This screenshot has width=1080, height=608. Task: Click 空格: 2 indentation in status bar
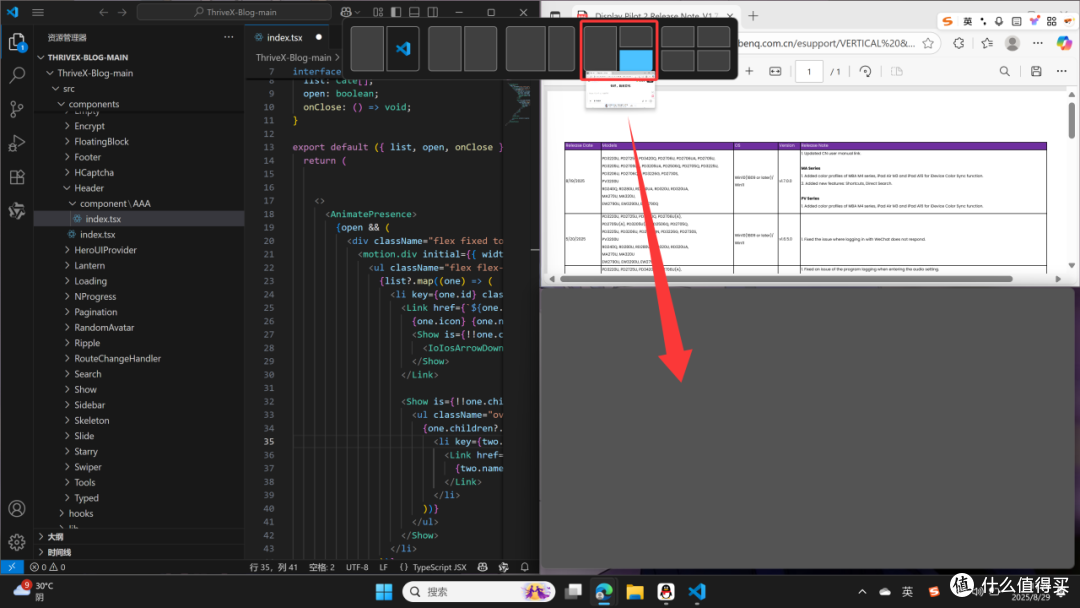(322, 567)
